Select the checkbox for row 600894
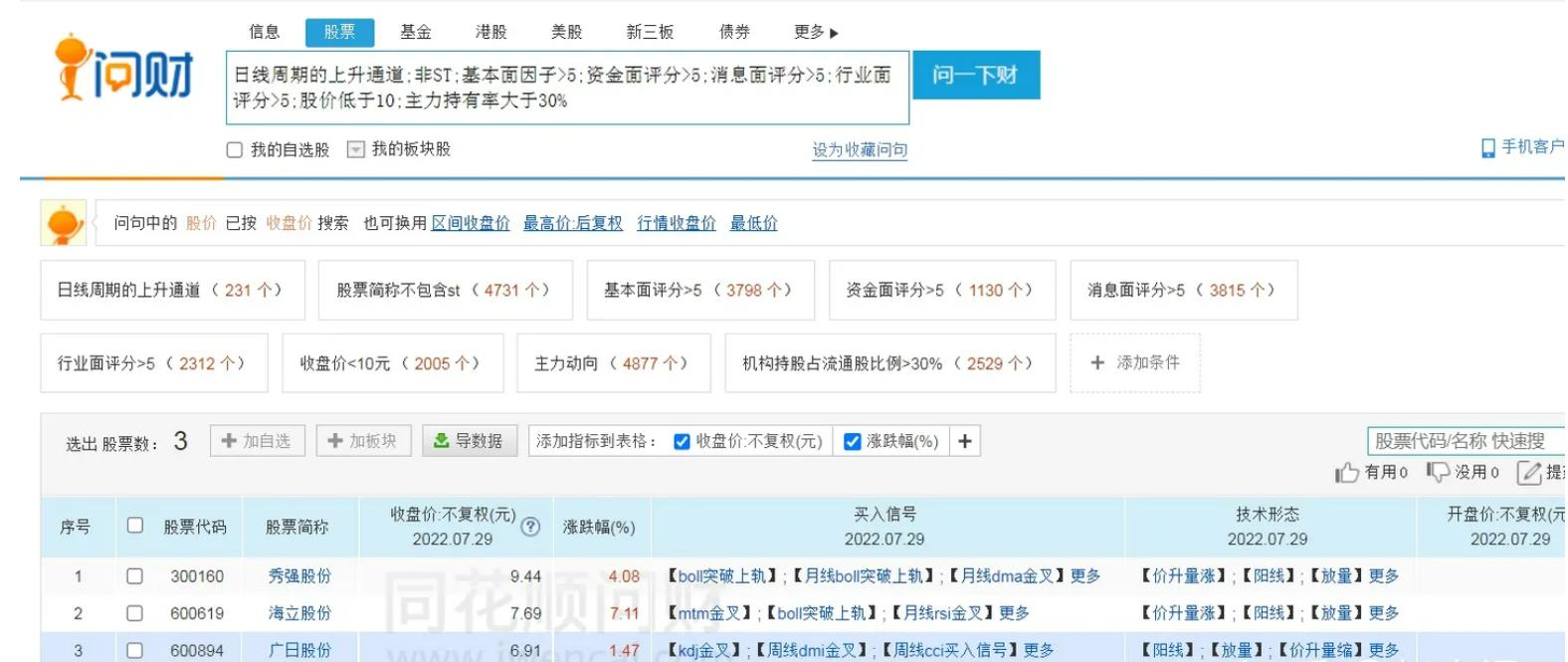The width and height of the screenshot is (1568, 662). click(x=134, y=650)
